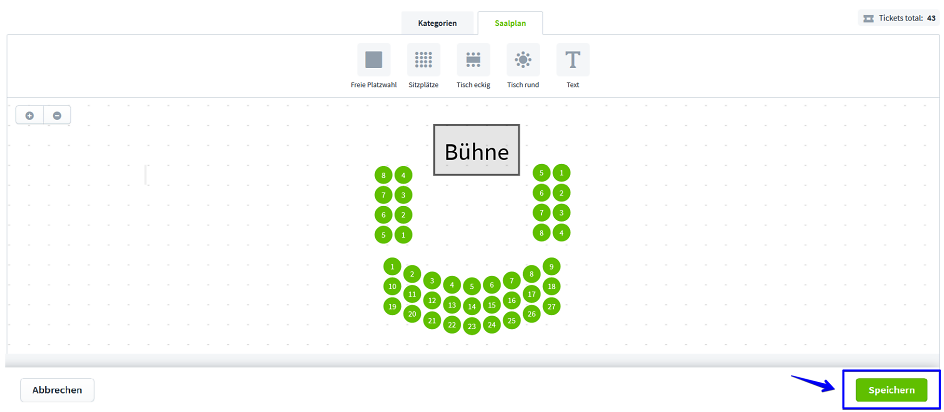Select the Freie Platzwahl tool icon
The image size is (944, 412).
pyautogui.click(x=373, y=60)
